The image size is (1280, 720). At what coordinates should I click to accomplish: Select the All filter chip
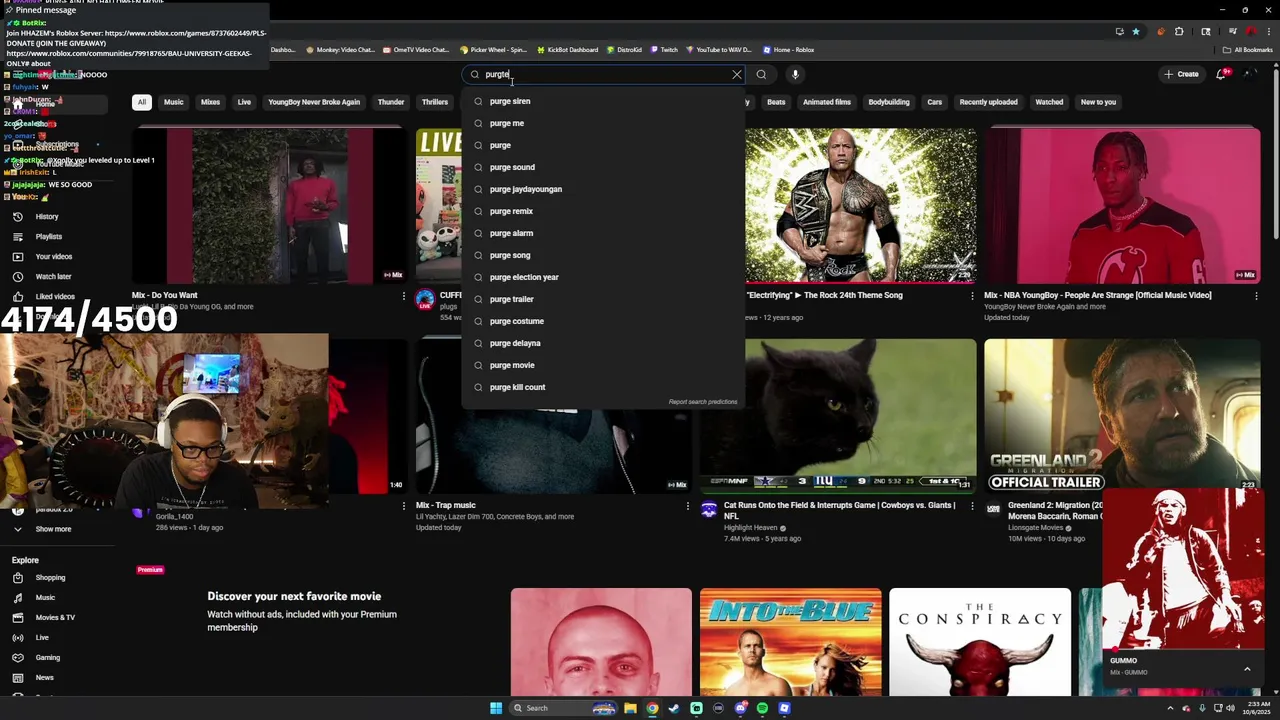coord(142,102)
